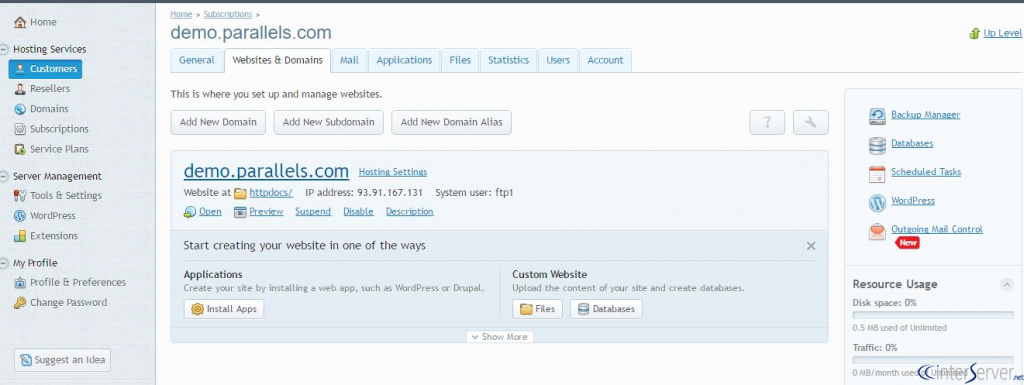Click the Disable link
This screenshot has height=385, width=1024.
[359, 211]
